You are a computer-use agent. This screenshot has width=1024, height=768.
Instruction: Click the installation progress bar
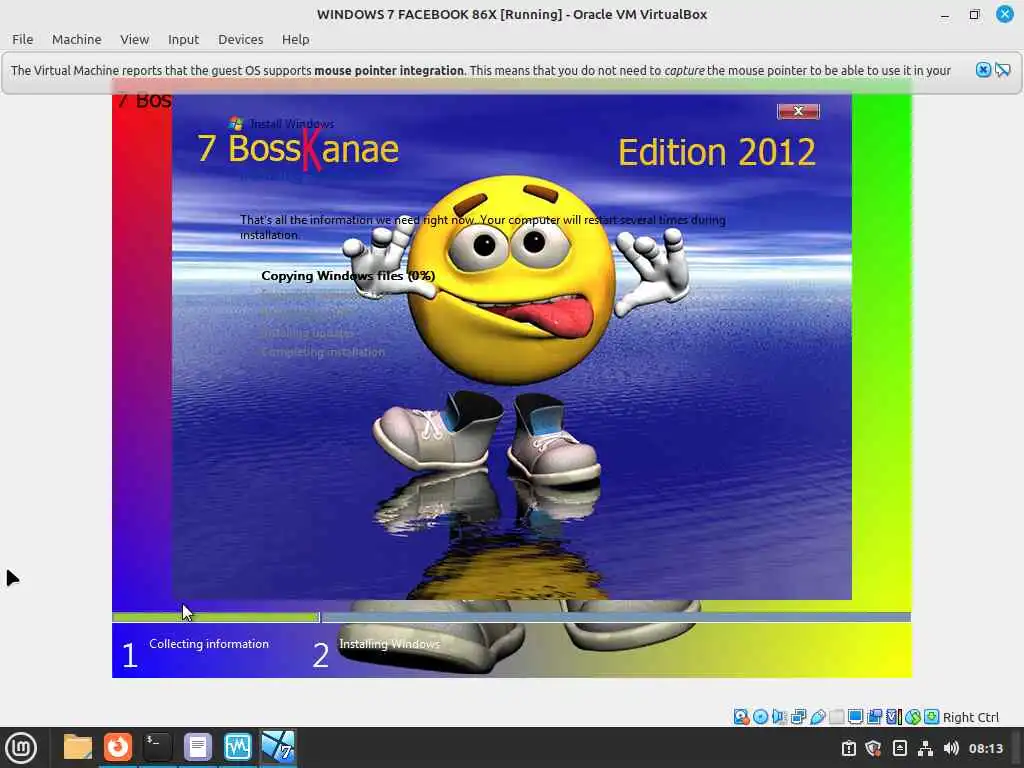(511, 617)
